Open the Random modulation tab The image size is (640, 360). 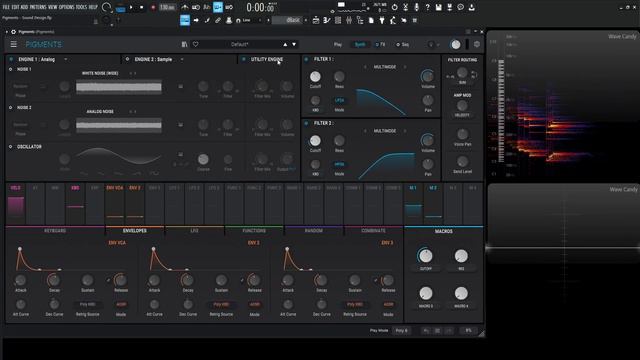tap(314, 231)
